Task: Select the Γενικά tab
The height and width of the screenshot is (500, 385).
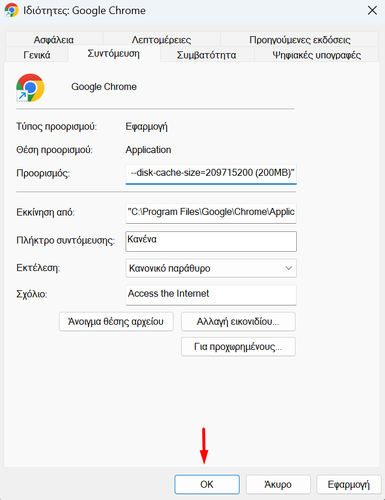Action: pyautogui.click(x=37, y=55)
